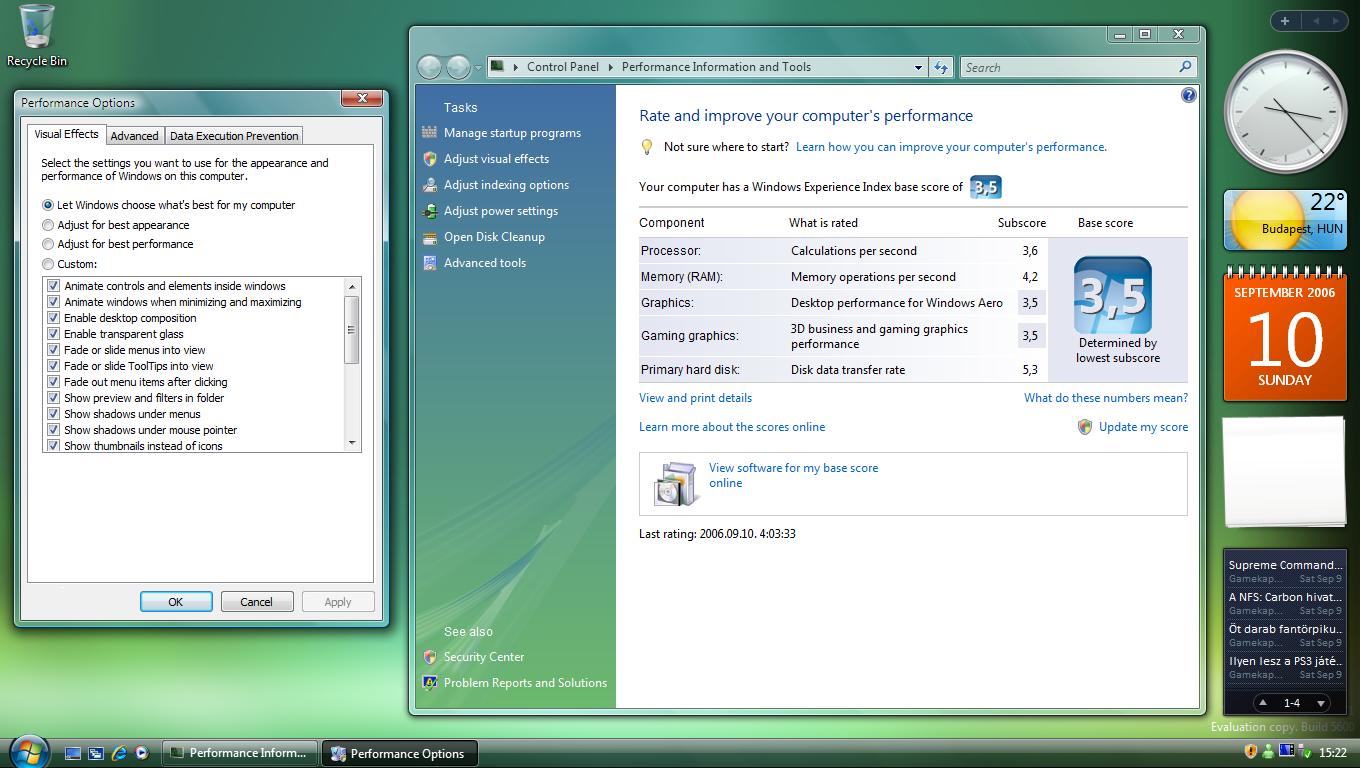Click the feed gadget next-page arrow

pyautogui.click(x=1320, y=703)
